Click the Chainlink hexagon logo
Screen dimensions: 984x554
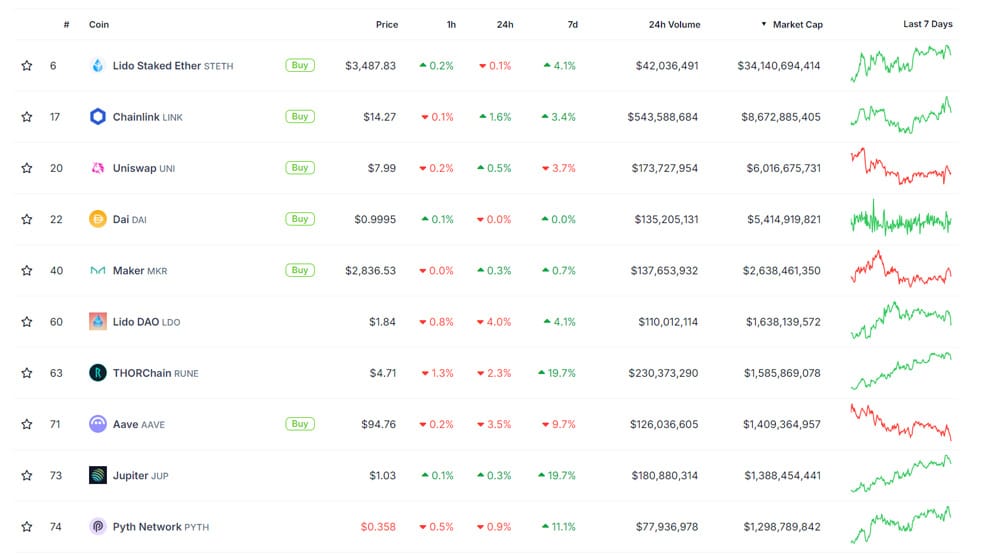97,117
